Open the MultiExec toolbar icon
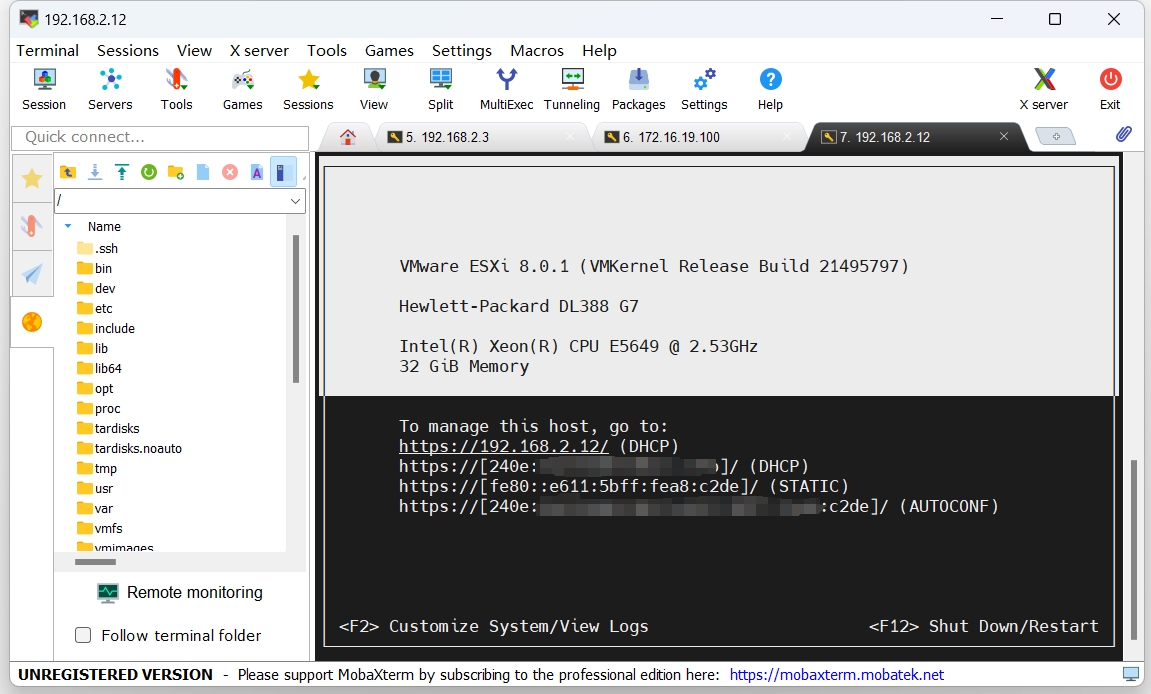 (507, 88)
